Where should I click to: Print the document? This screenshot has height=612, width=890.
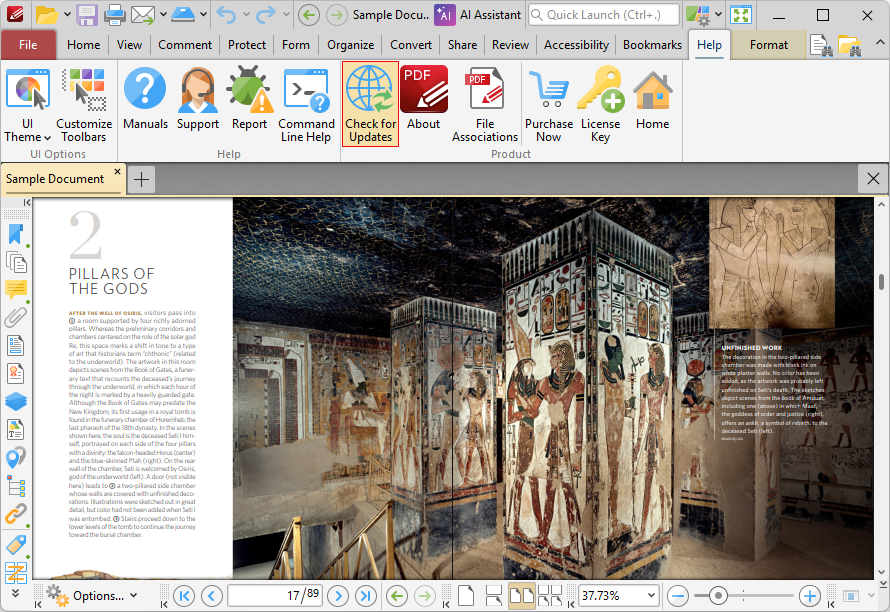pos(115,15)
